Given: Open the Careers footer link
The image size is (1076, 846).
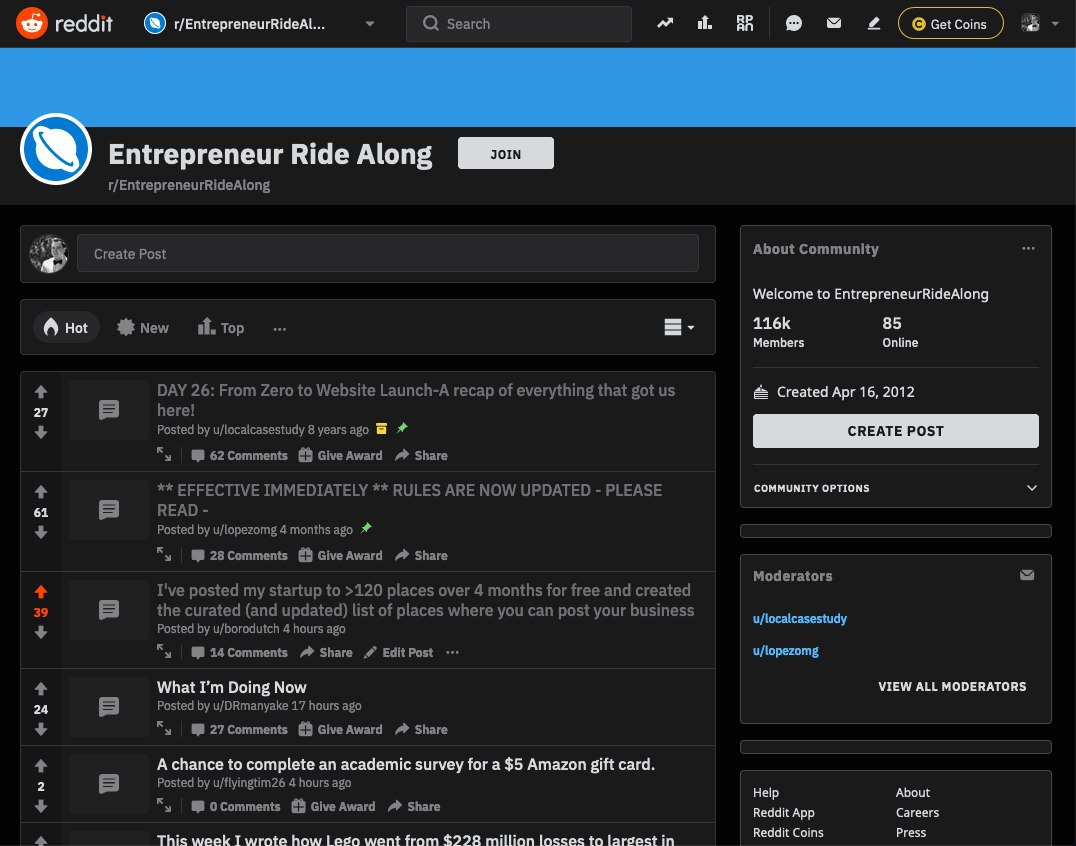Looking at the screenshot, I should pyautogui.click(x=917, y=812).
